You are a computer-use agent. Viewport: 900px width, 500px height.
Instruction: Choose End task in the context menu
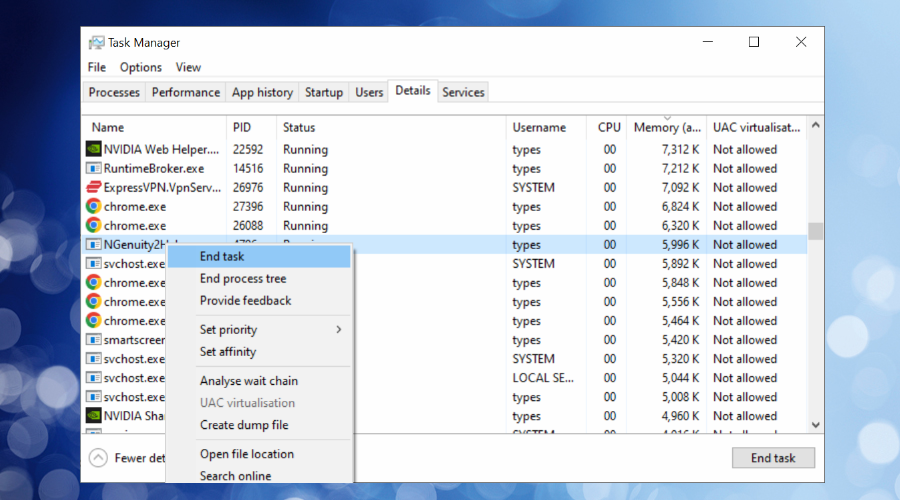click(x=259, y=257)
